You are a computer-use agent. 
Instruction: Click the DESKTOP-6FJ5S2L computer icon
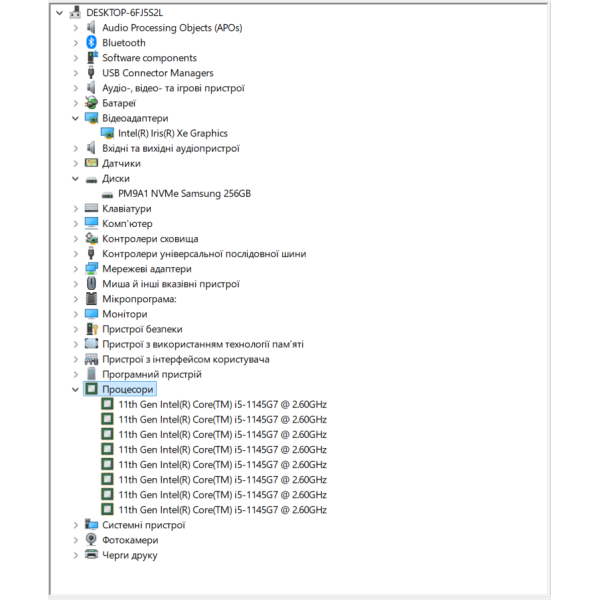click(75, 13)
